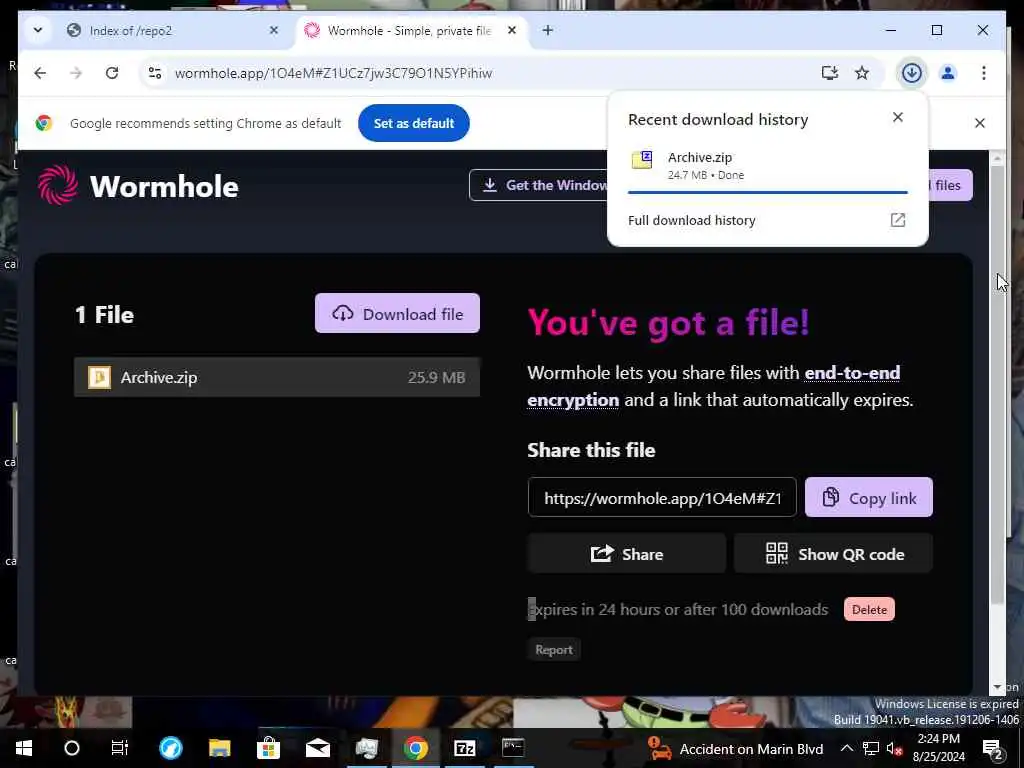
Task: Dismiss the default browser infobar
Action: click(x=980, y=123)
